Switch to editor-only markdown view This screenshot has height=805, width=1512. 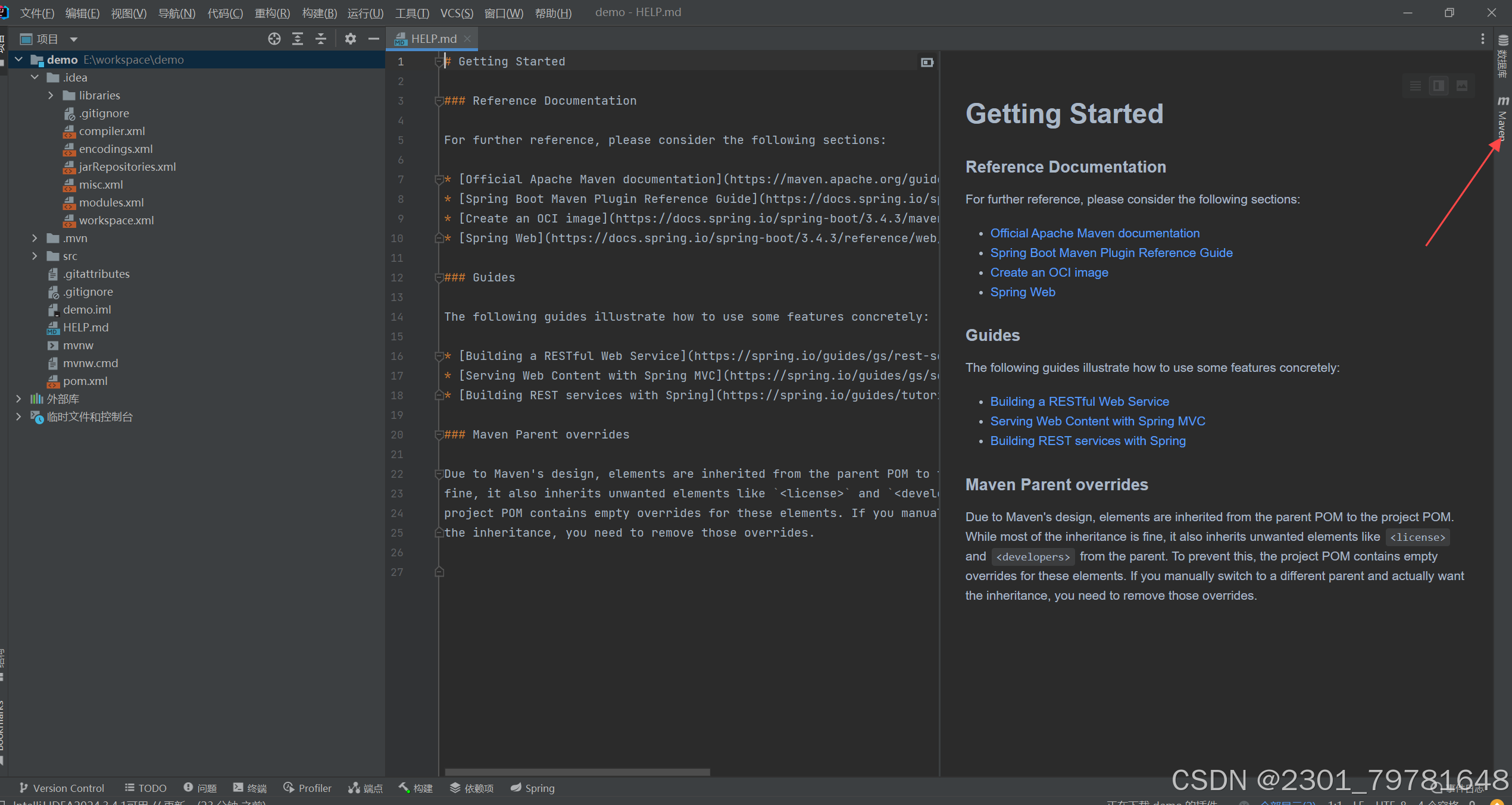click(x=1416, y=86)
